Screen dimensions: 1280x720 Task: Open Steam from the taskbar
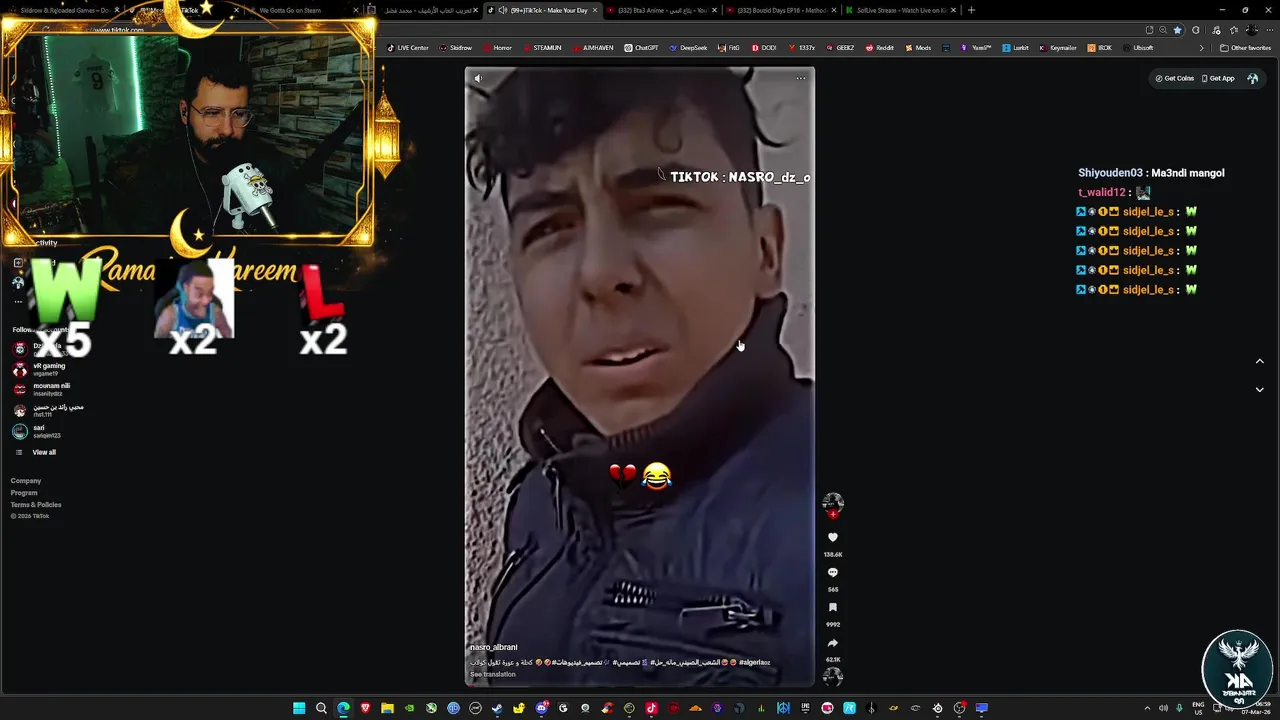click(x=497, y=708)
